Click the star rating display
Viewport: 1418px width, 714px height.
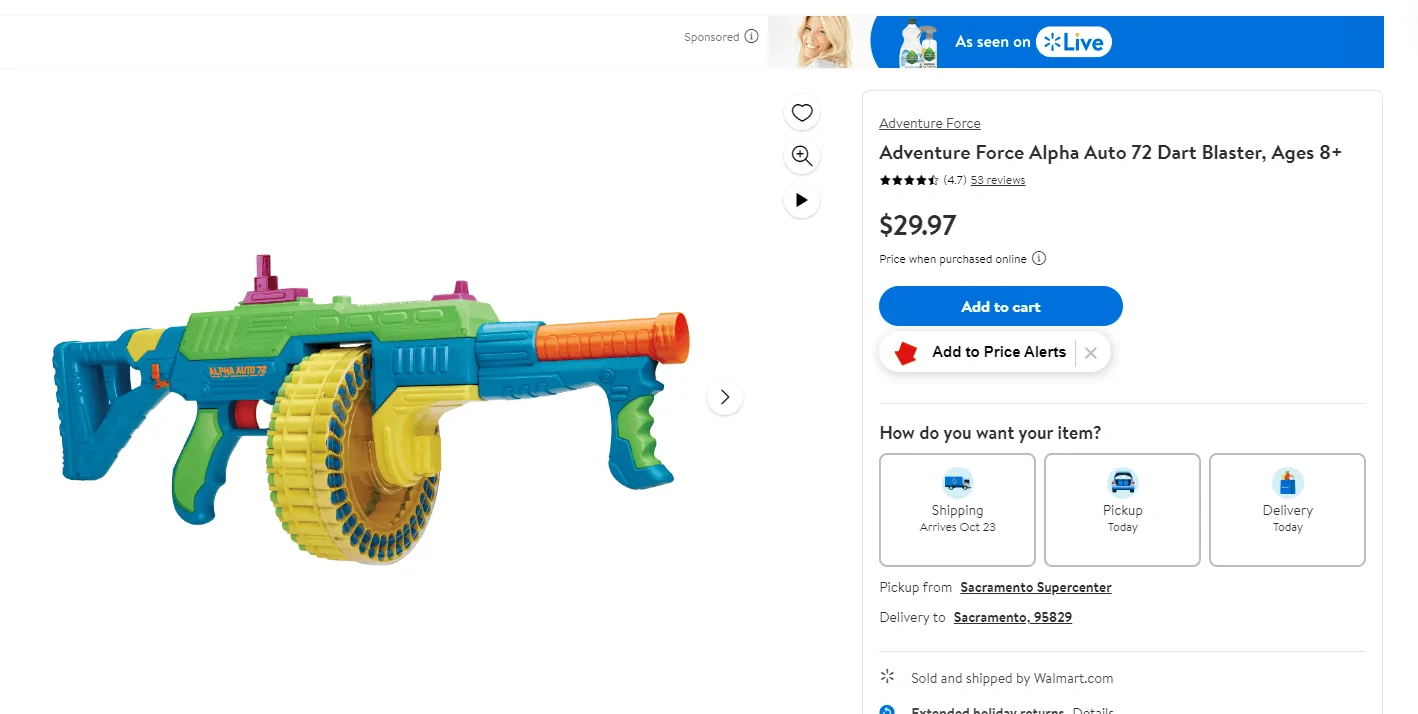coord(908,181)
